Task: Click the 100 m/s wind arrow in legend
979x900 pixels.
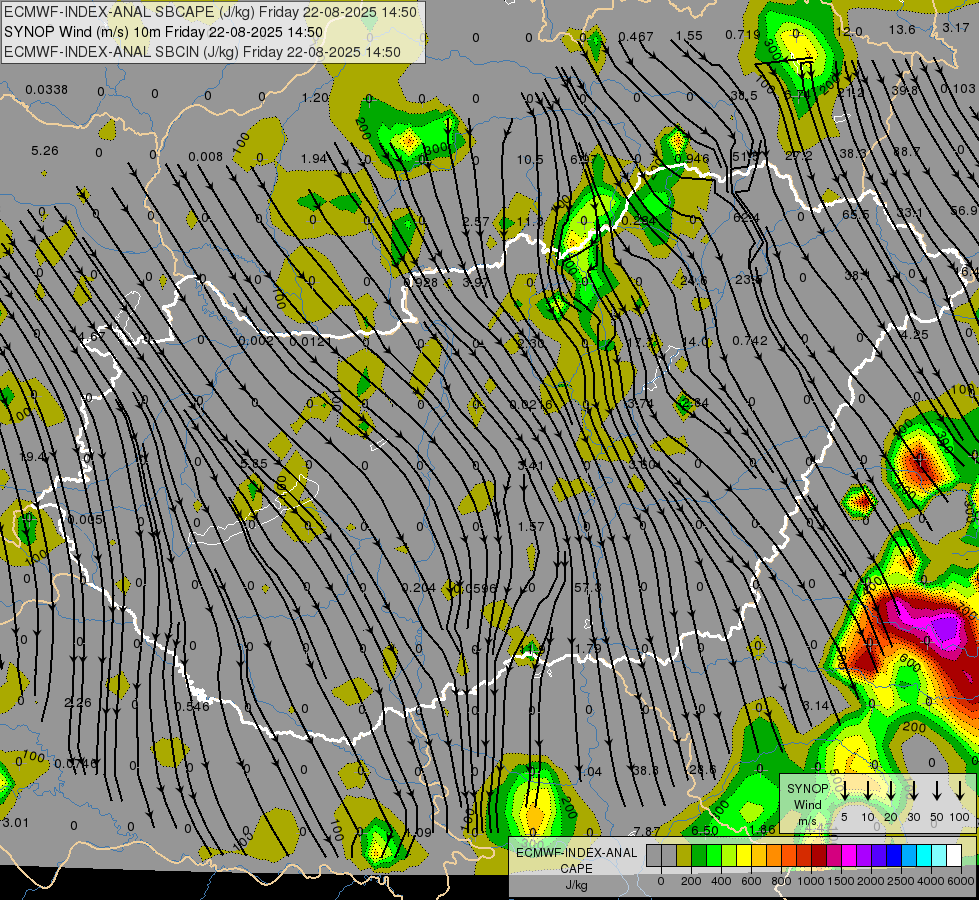Action: point(960,791)
